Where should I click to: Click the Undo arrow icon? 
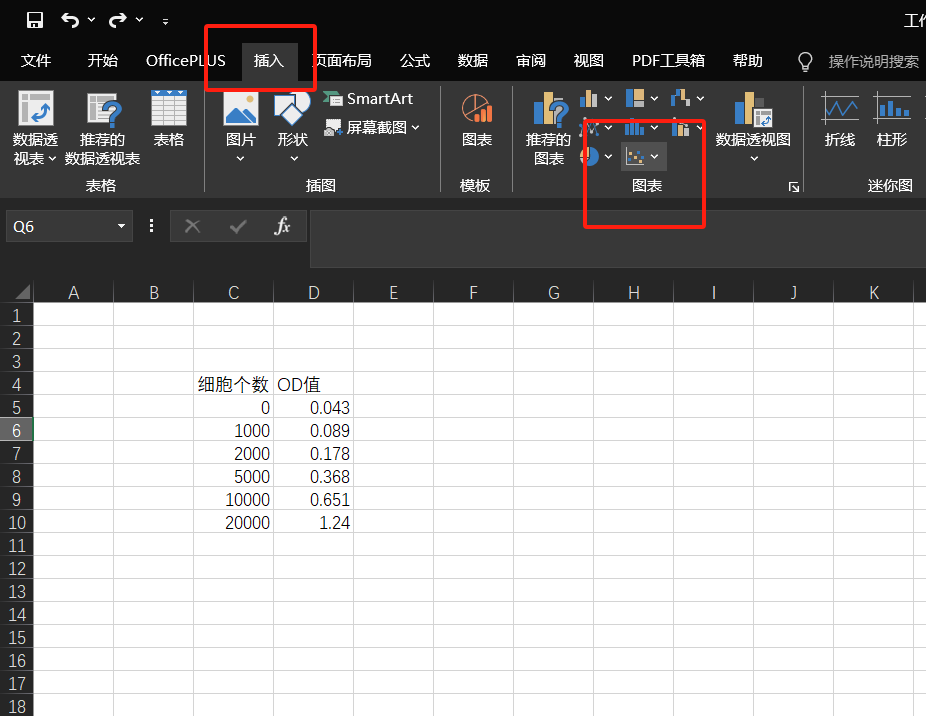[70, 20]
